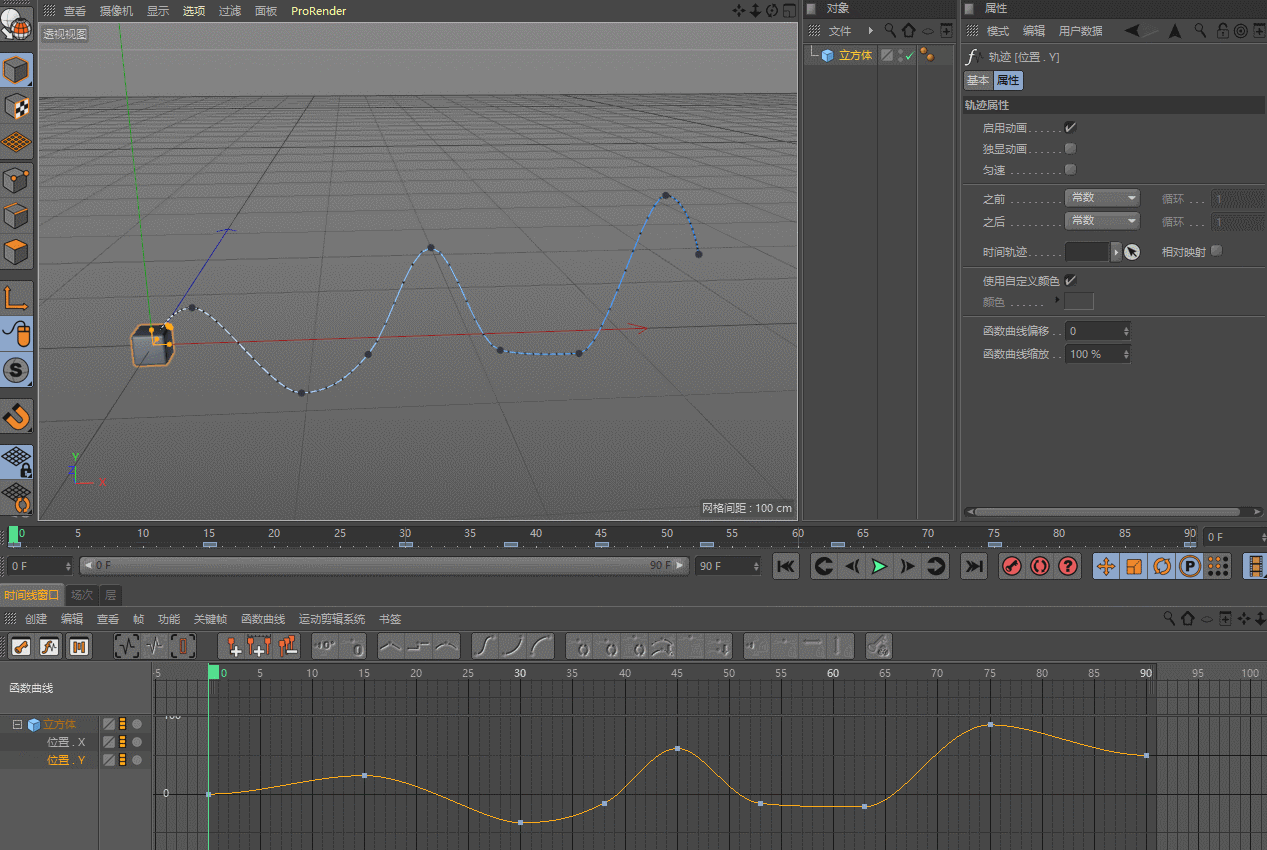Toggle parameter keying P button

pos(1190,567)
